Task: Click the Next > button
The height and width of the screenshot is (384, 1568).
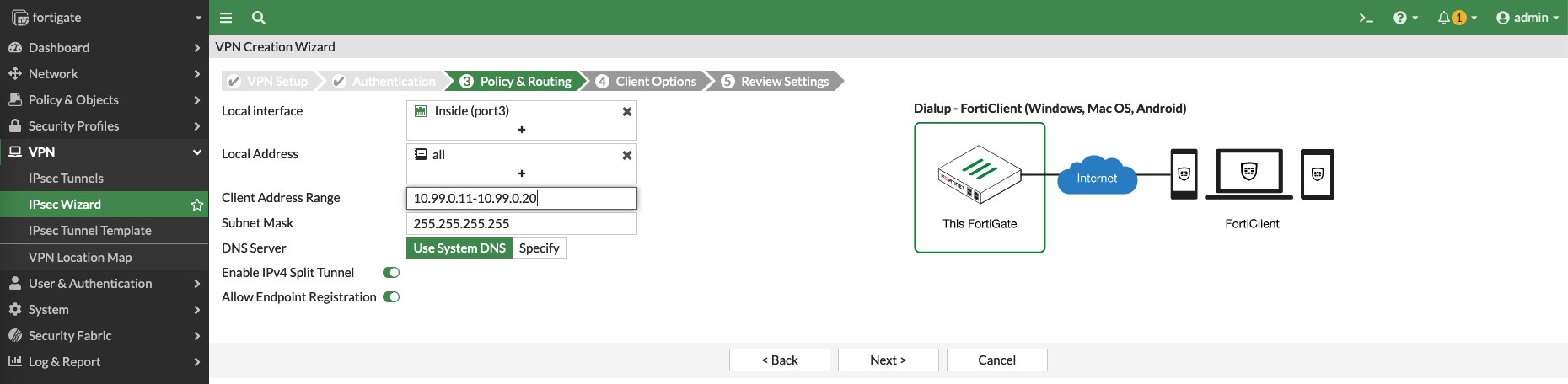Action: (x=888, y=360)
